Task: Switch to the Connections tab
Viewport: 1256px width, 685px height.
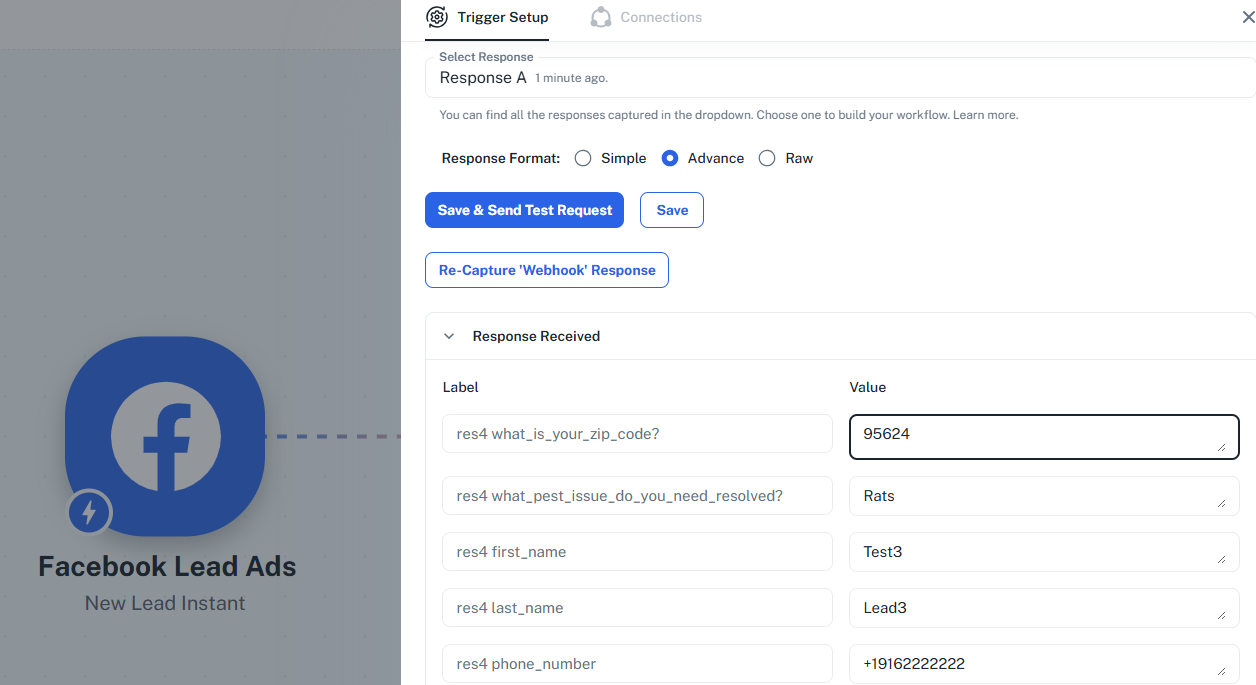Action: pos(660,17)
